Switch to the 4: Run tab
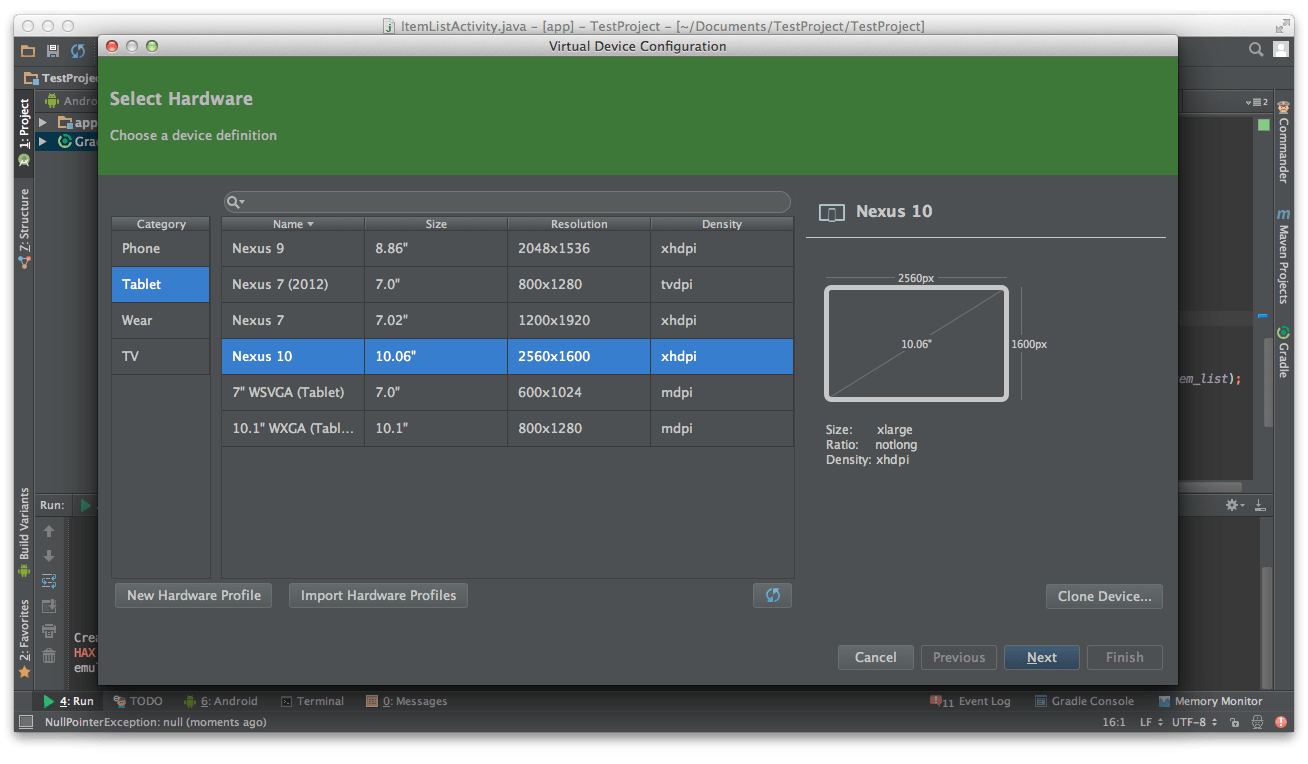1308x764 pixels. 69,701
